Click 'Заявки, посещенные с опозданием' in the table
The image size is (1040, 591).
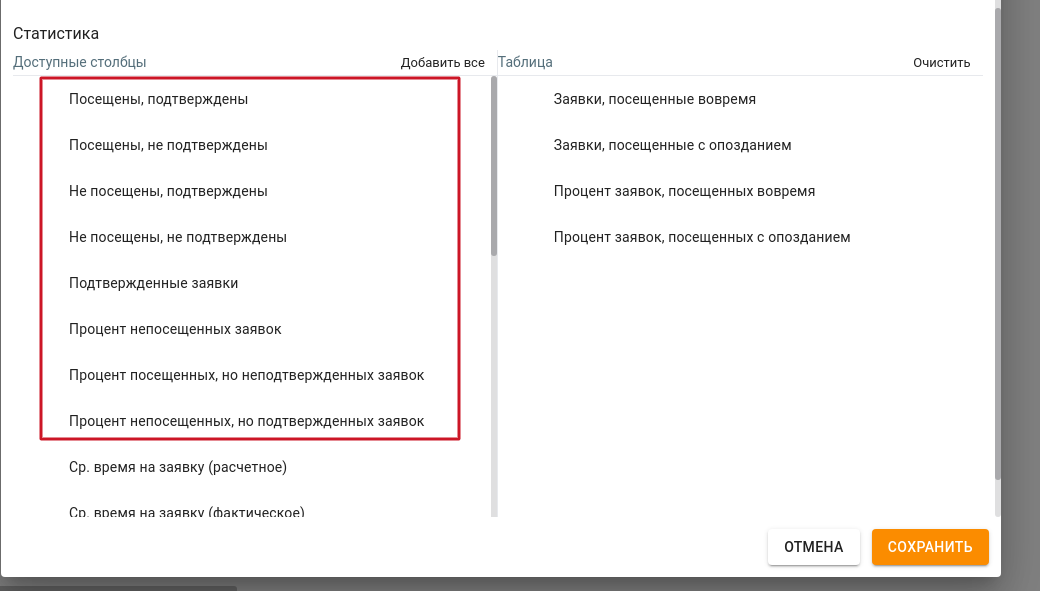click(672, 145)
